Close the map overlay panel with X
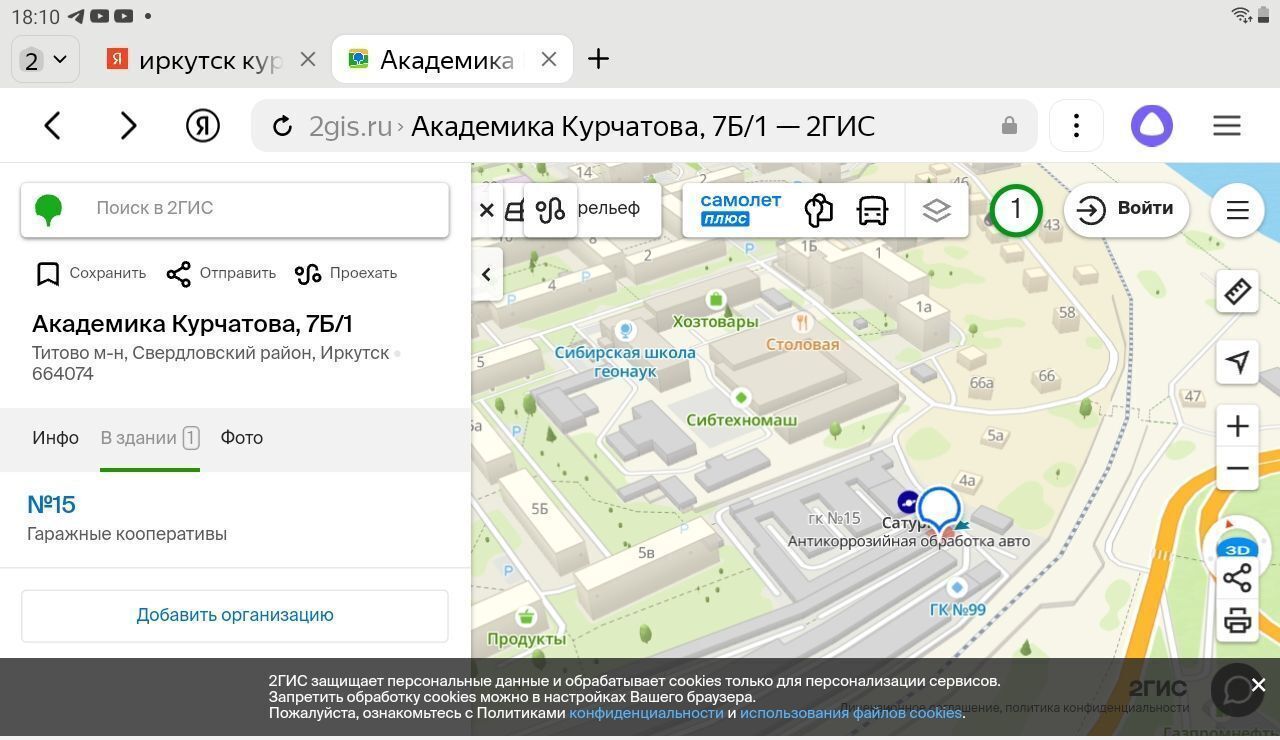The image size is (1280, 740). [x=487, y=210]
